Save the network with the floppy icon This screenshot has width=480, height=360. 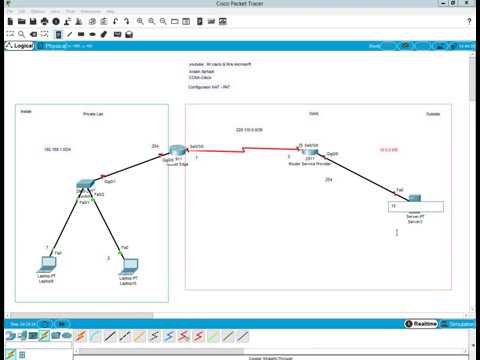point(33,22)
